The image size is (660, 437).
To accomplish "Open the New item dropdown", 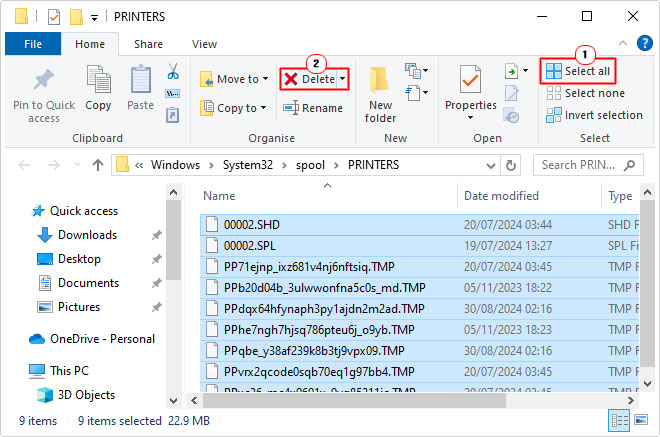I will [x=417, y=71].
